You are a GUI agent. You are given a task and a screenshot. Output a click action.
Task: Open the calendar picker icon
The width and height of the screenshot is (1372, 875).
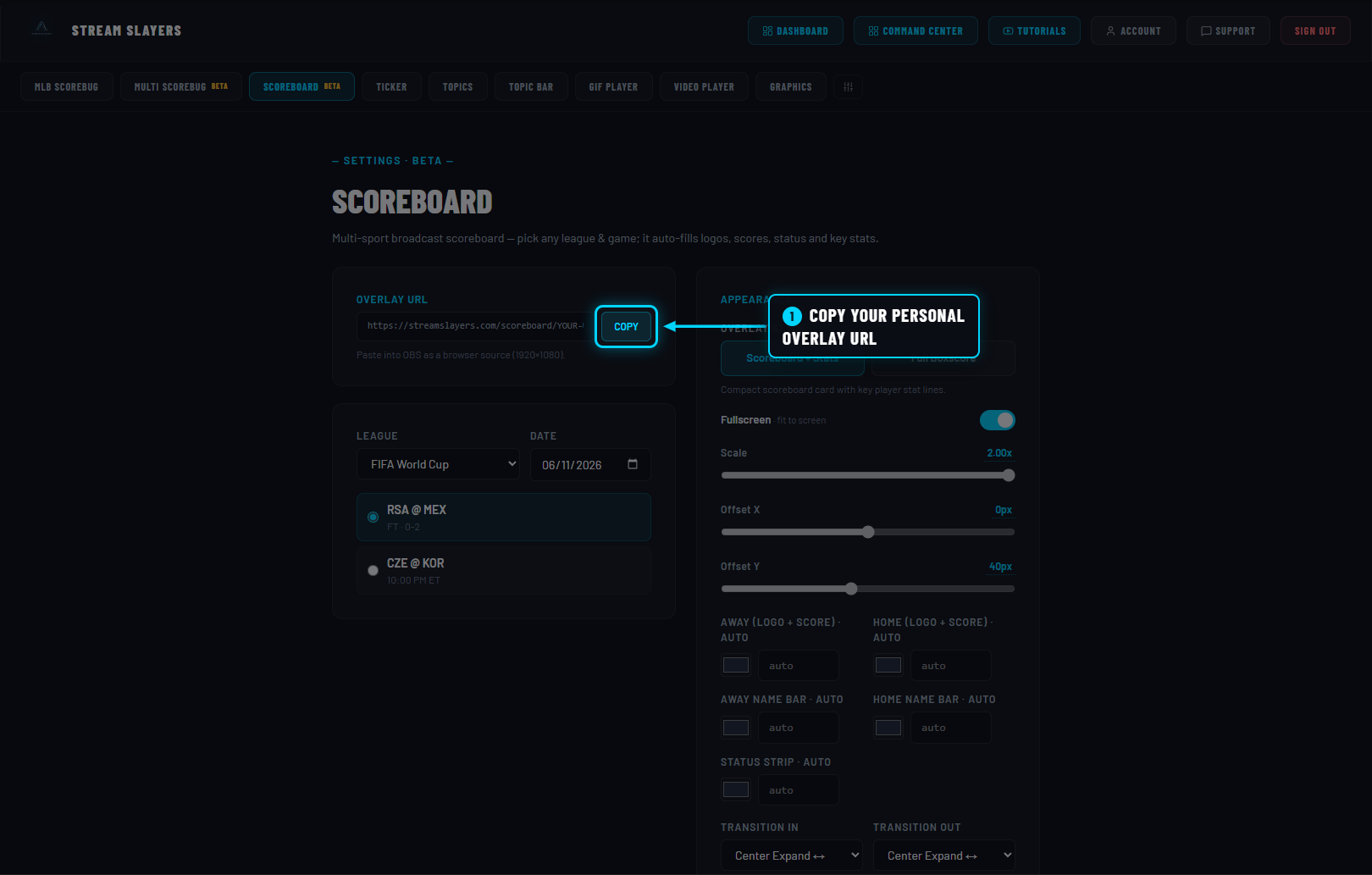point(633,464)
